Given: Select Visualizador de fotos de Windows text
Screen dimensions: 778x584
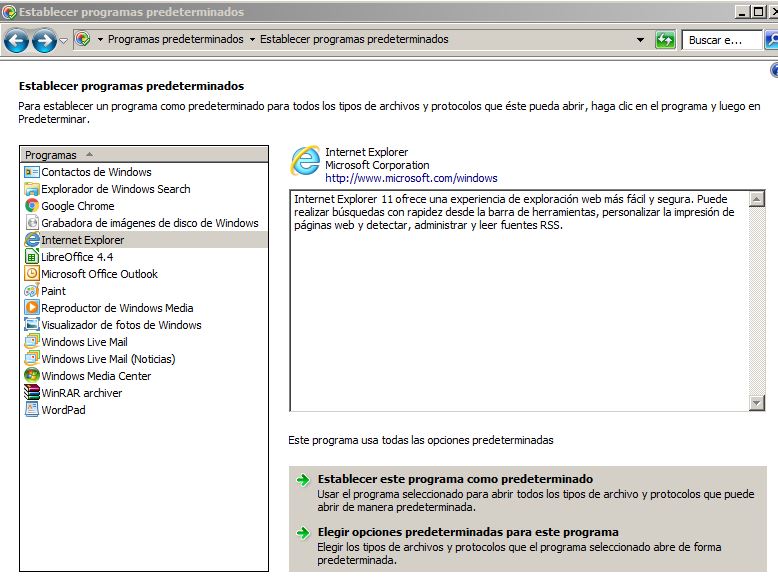Looking at the screenshot, I should [x=121, y=325].
